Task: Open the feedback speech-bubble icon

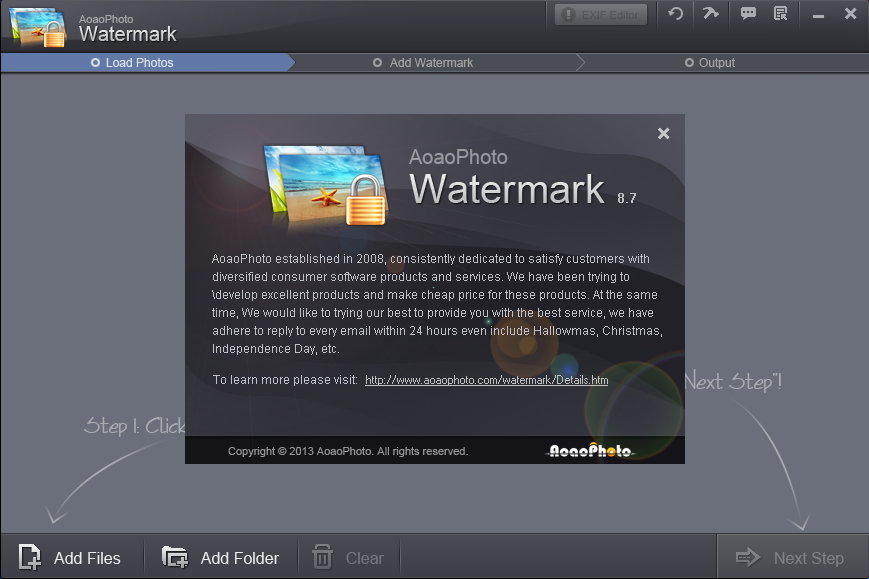Action: (x=748, y=13)
